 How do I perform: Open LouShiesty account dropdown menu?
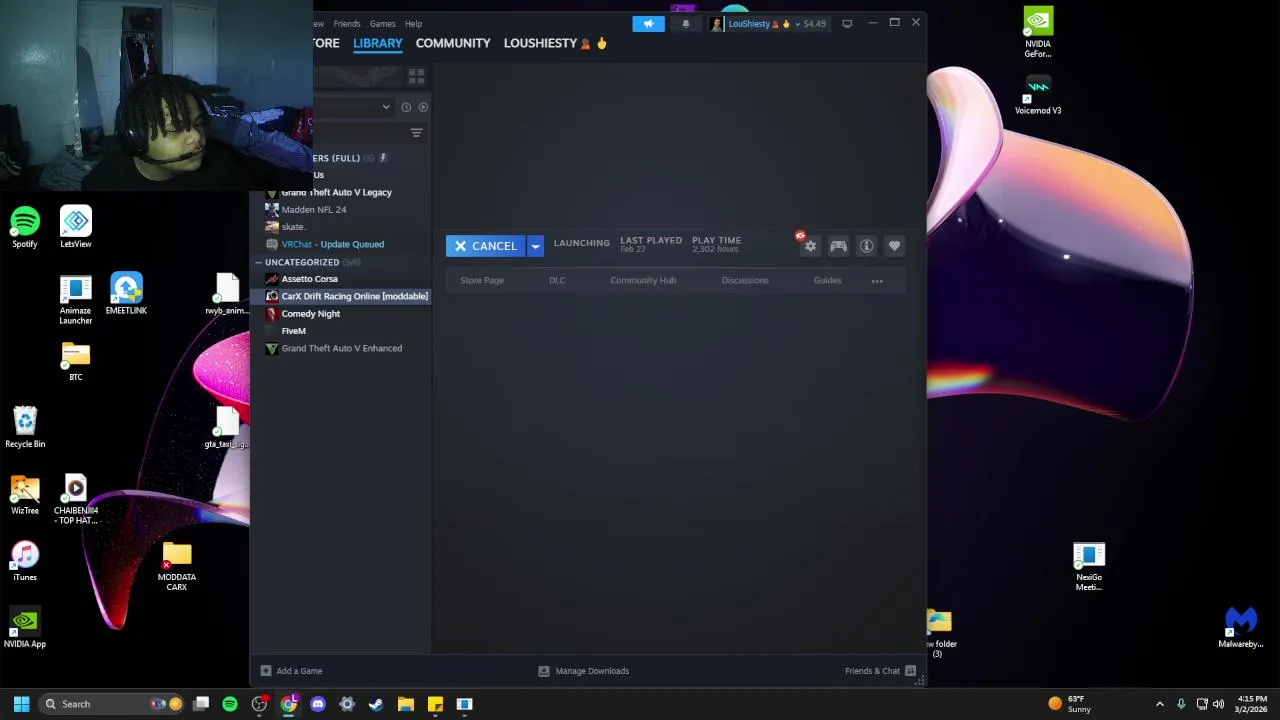[x=768, y=23]
